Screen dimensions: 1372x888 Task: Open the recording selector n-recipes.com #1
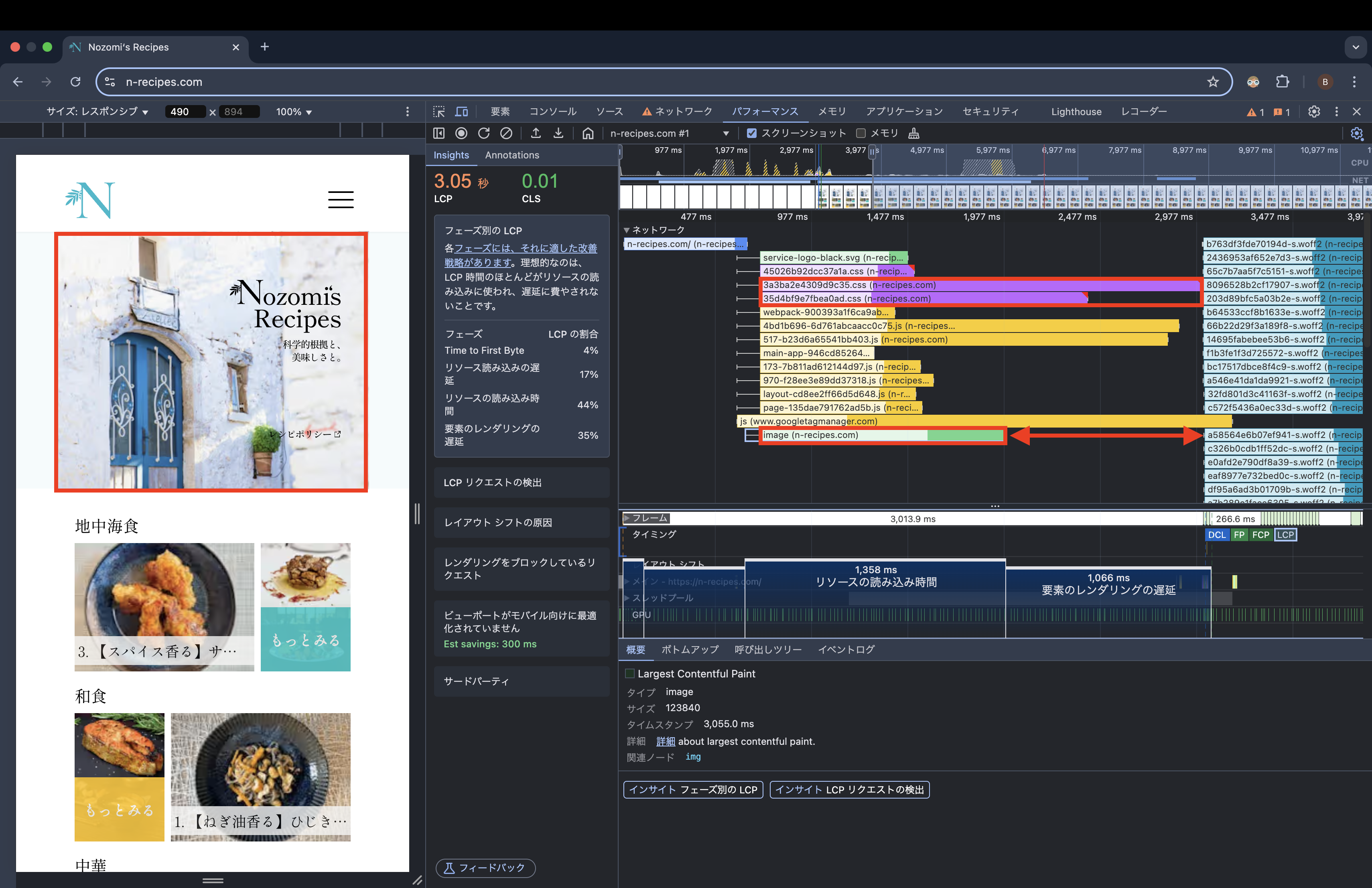669,133
